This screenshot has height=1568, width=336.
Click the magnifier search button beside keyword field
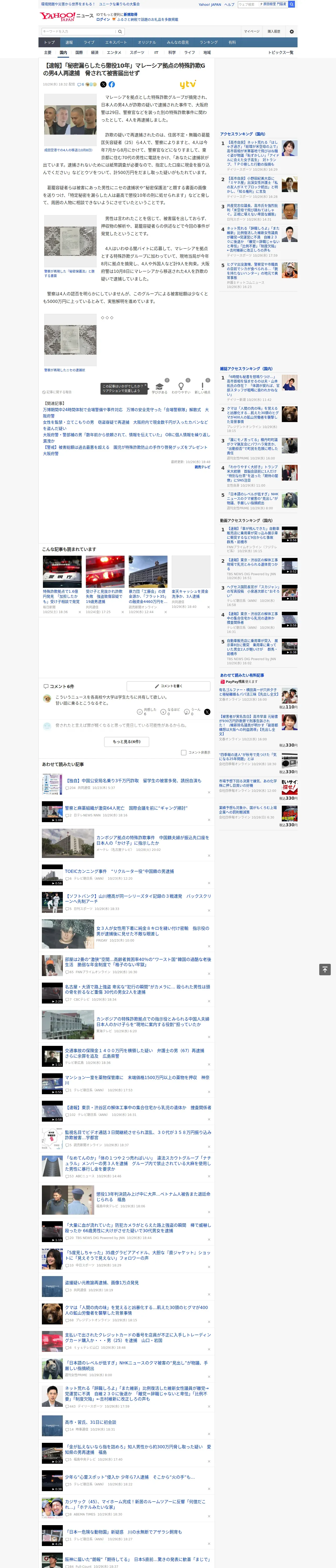(120, 31)
